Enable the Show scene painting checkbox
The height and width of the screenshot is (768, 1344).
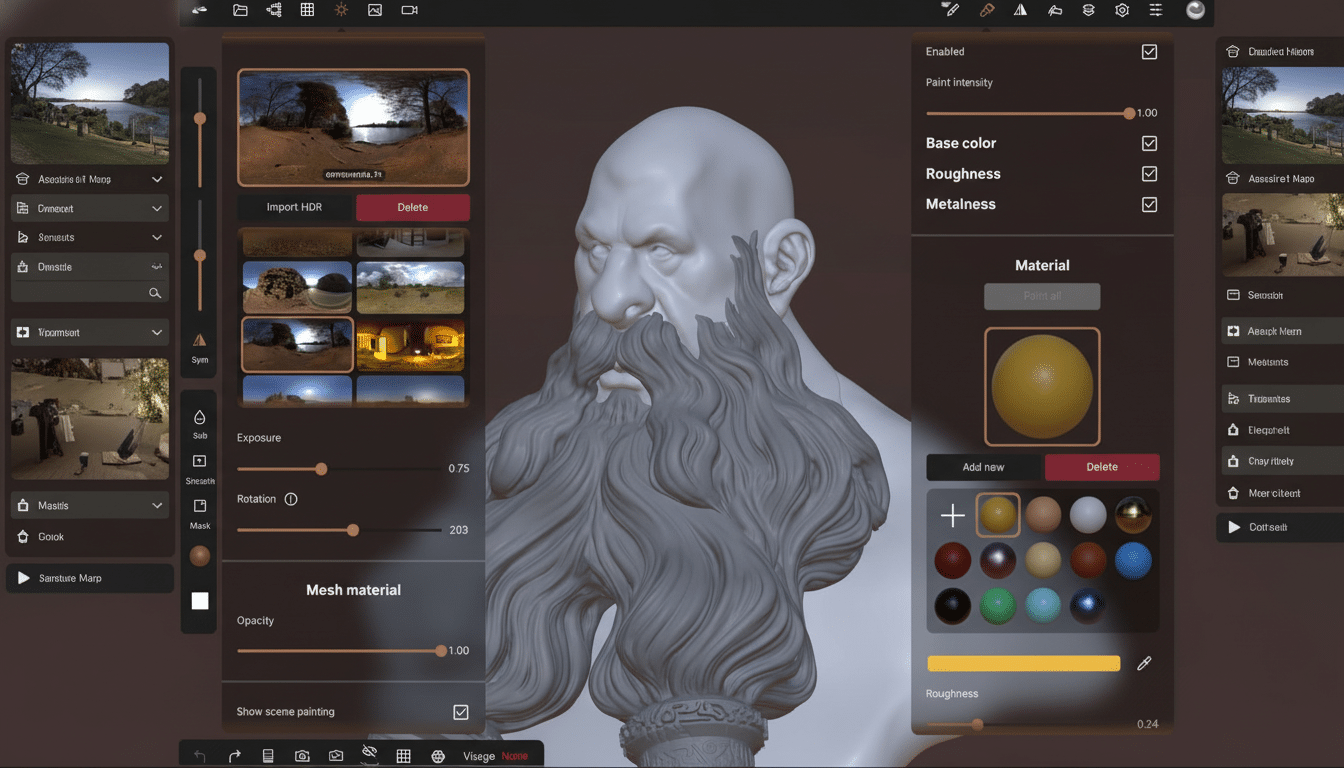(461, 712)
